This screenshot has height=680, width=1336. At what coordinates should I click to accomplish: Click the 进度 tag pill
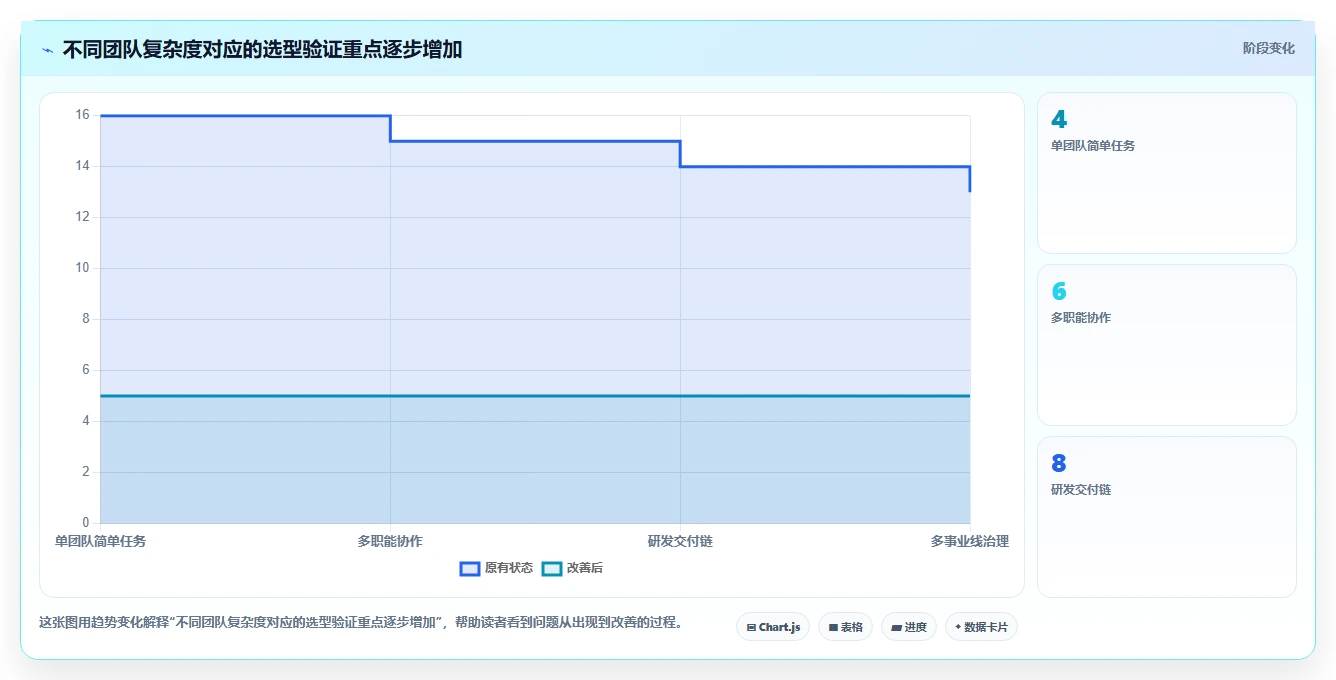(x=909, y=627)
